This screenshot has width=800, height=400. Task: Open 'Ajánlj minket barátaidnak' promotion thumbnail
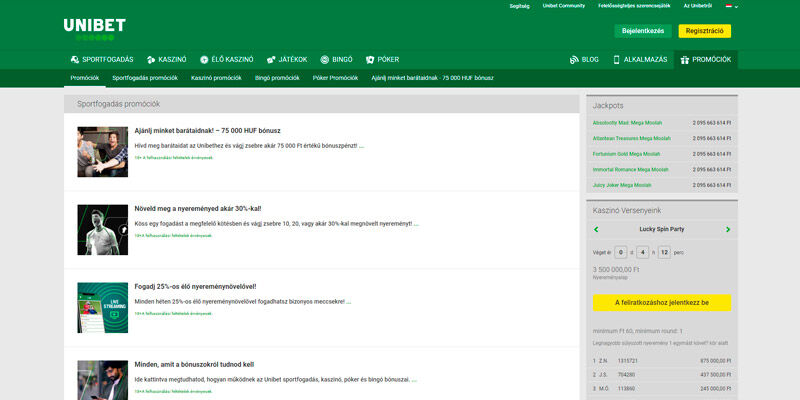(103, 152)
